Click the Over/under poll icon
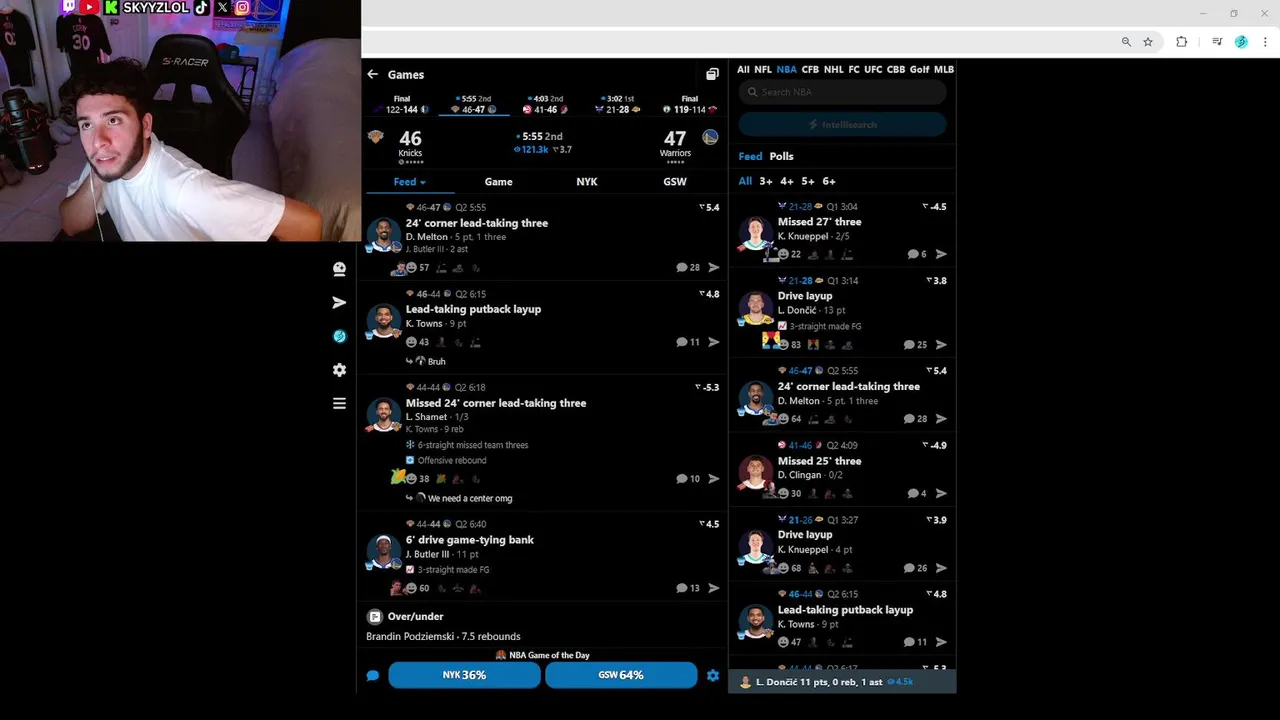This screenshot has width=1280, height=720. tap(374, 617)
